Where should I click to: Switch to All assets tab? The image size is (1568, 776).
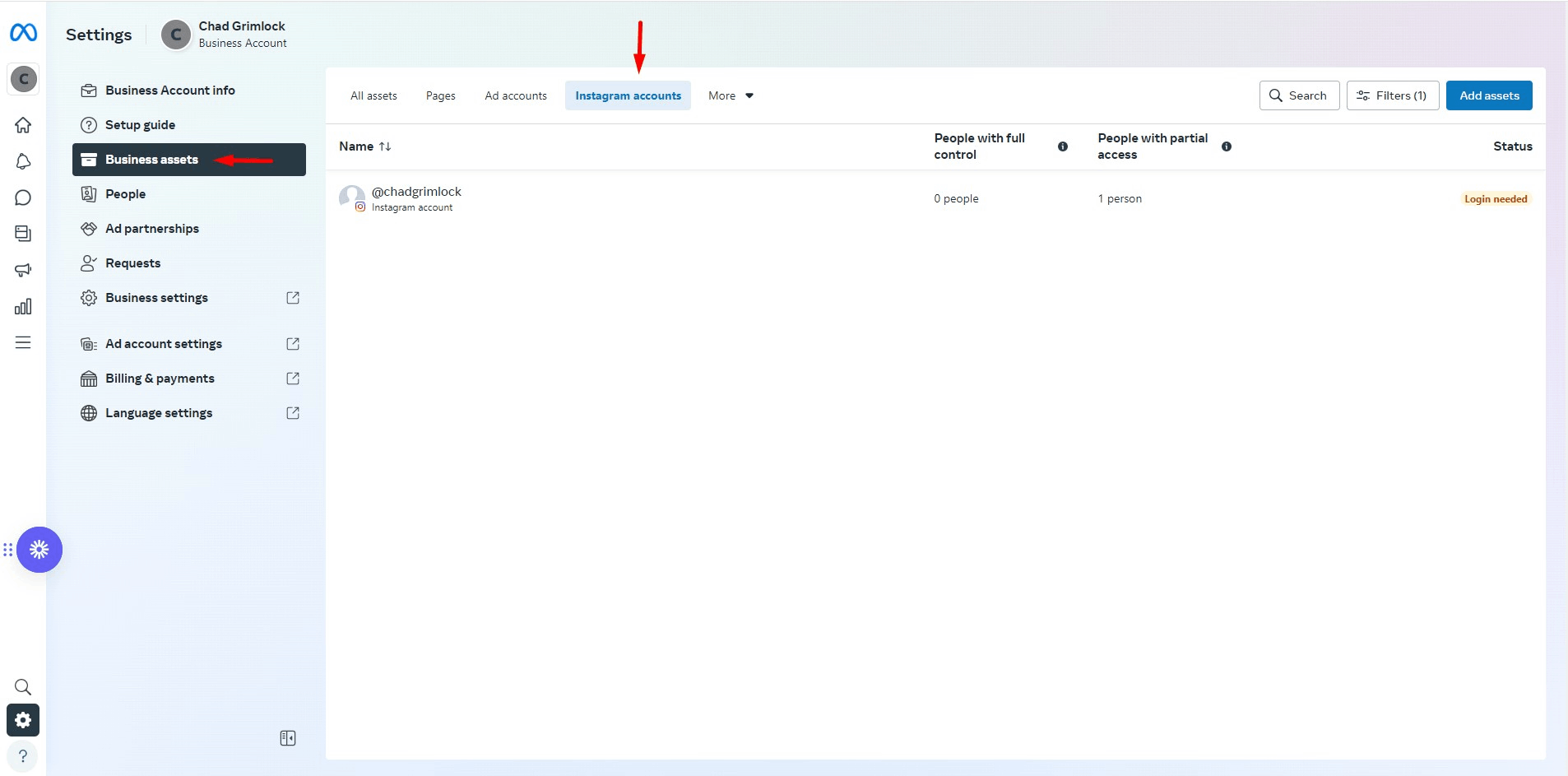pyautogui.click(x=373, y=95)
